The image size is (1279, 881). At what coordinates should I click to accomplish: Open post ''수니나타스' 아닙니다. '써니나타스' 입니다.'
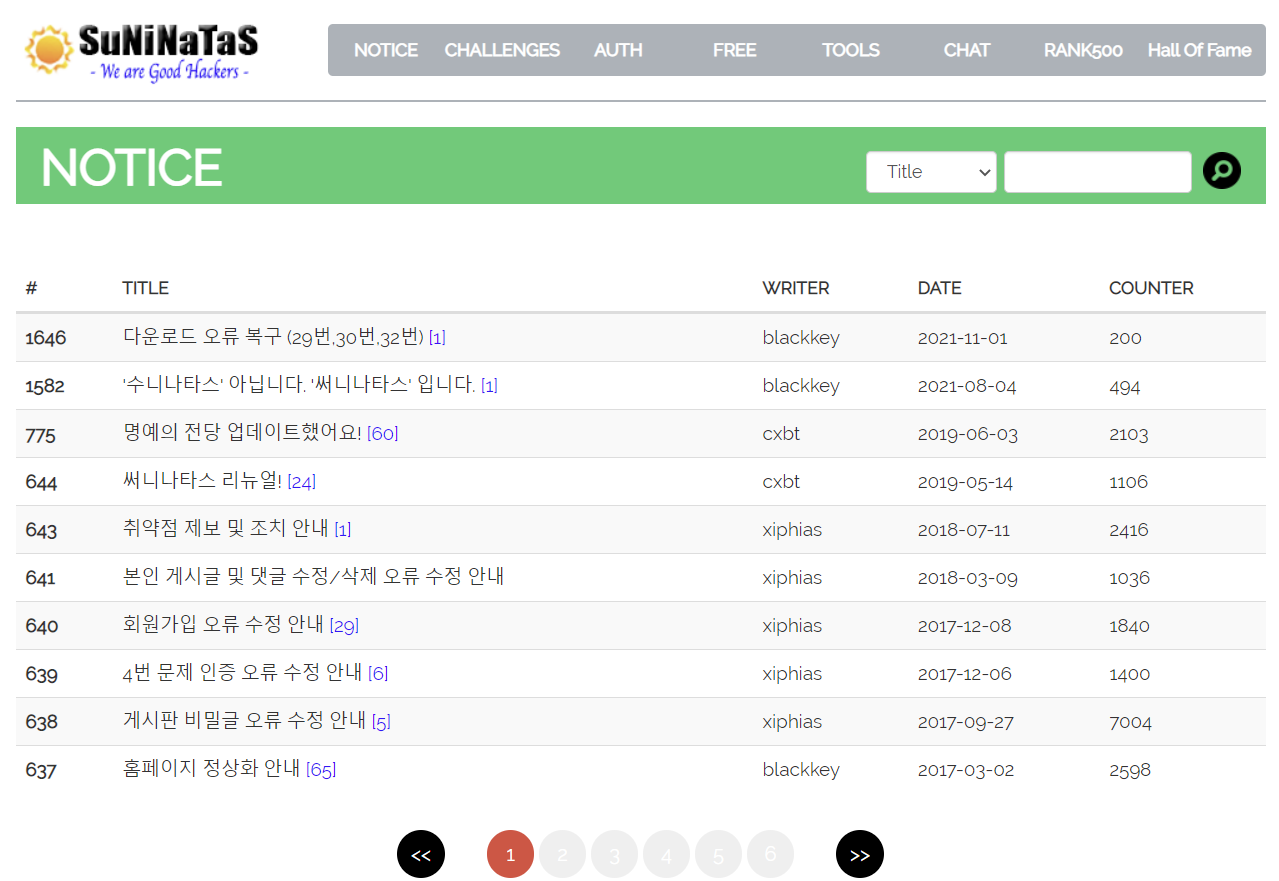point(299,385)
